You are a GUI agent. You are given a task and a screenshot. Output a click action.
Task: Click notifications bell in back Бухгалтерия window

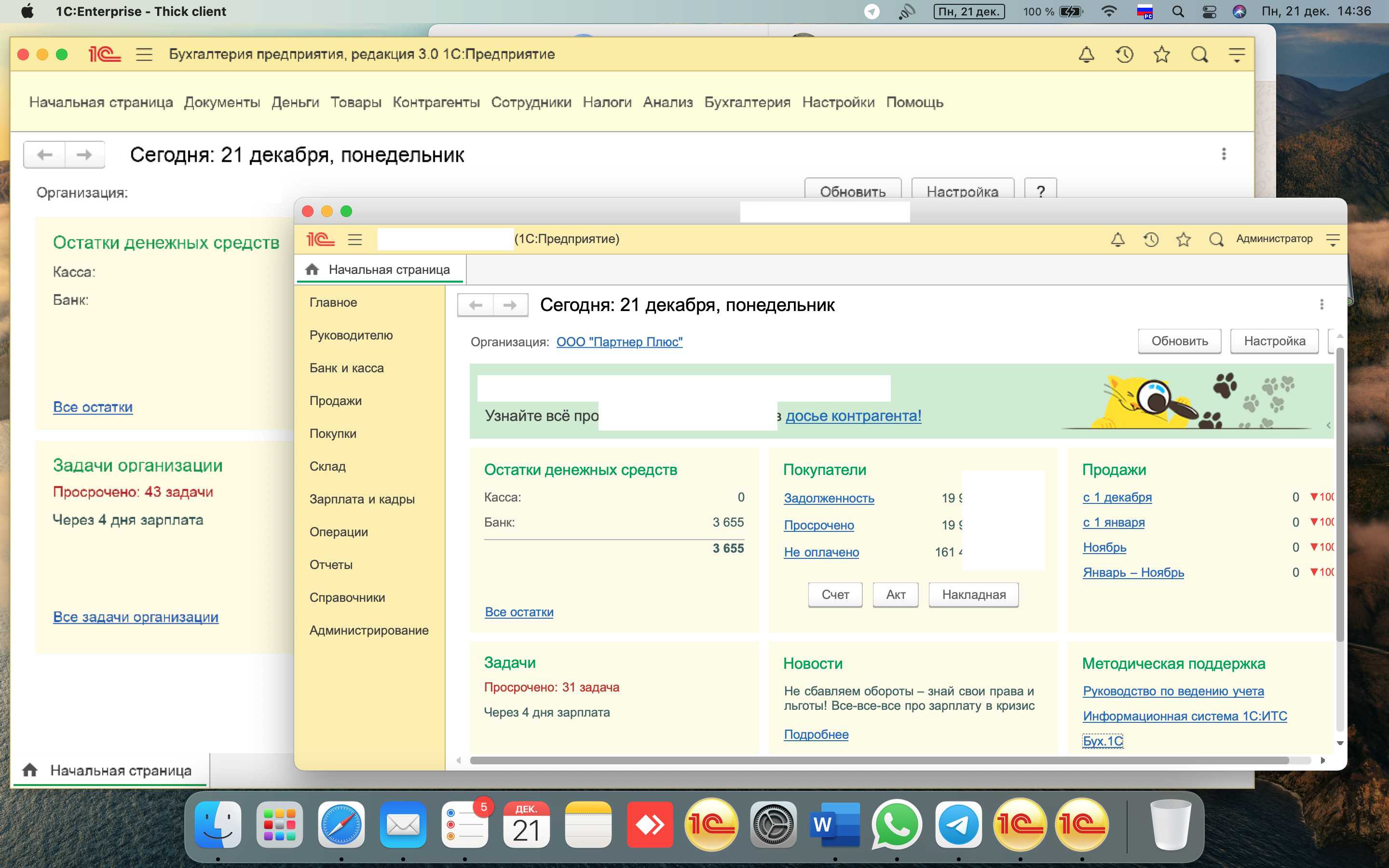1086,54
